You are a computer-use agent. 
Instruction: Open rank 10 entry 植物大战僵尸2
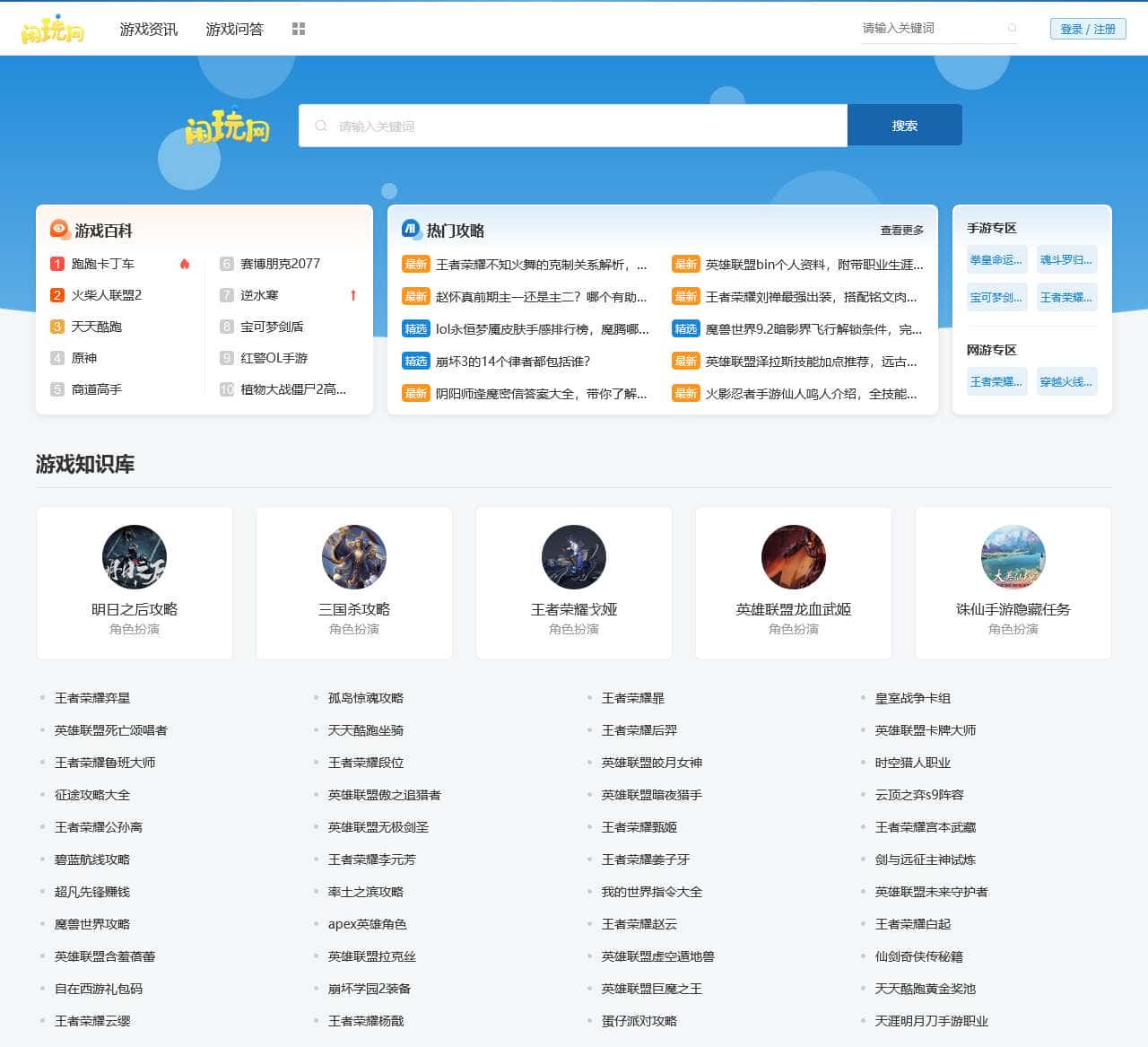pos(293,389)
